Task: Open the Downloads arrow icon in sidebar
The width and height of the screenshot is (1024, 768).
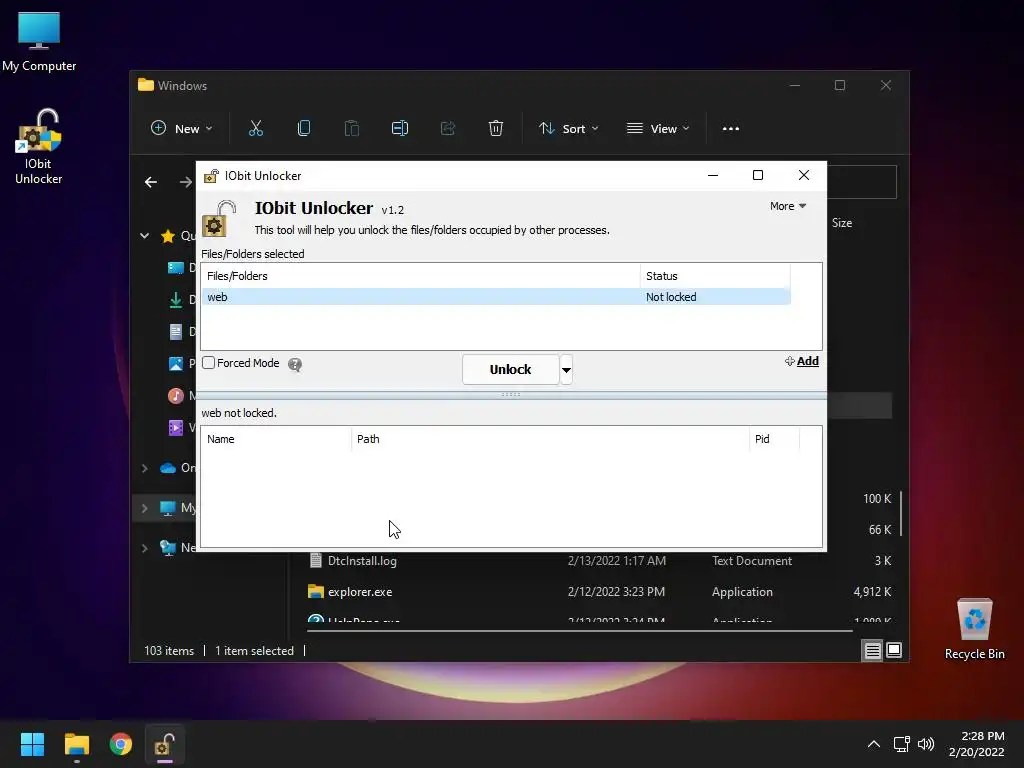Action: click(x=176, y=300)
